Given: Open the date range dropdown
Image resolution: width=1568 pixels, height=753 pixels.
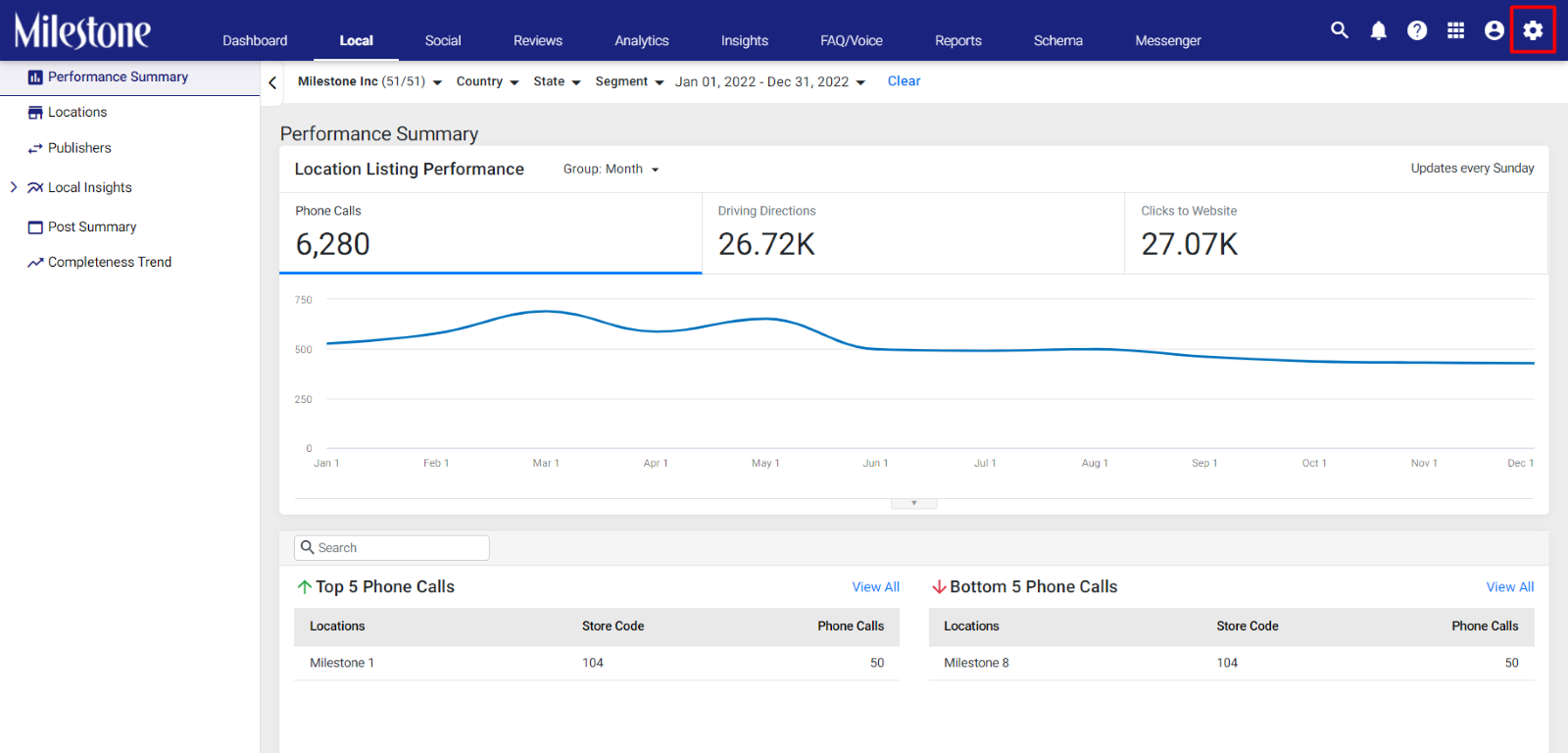Looking at the screenshot, I should (770, 81).
